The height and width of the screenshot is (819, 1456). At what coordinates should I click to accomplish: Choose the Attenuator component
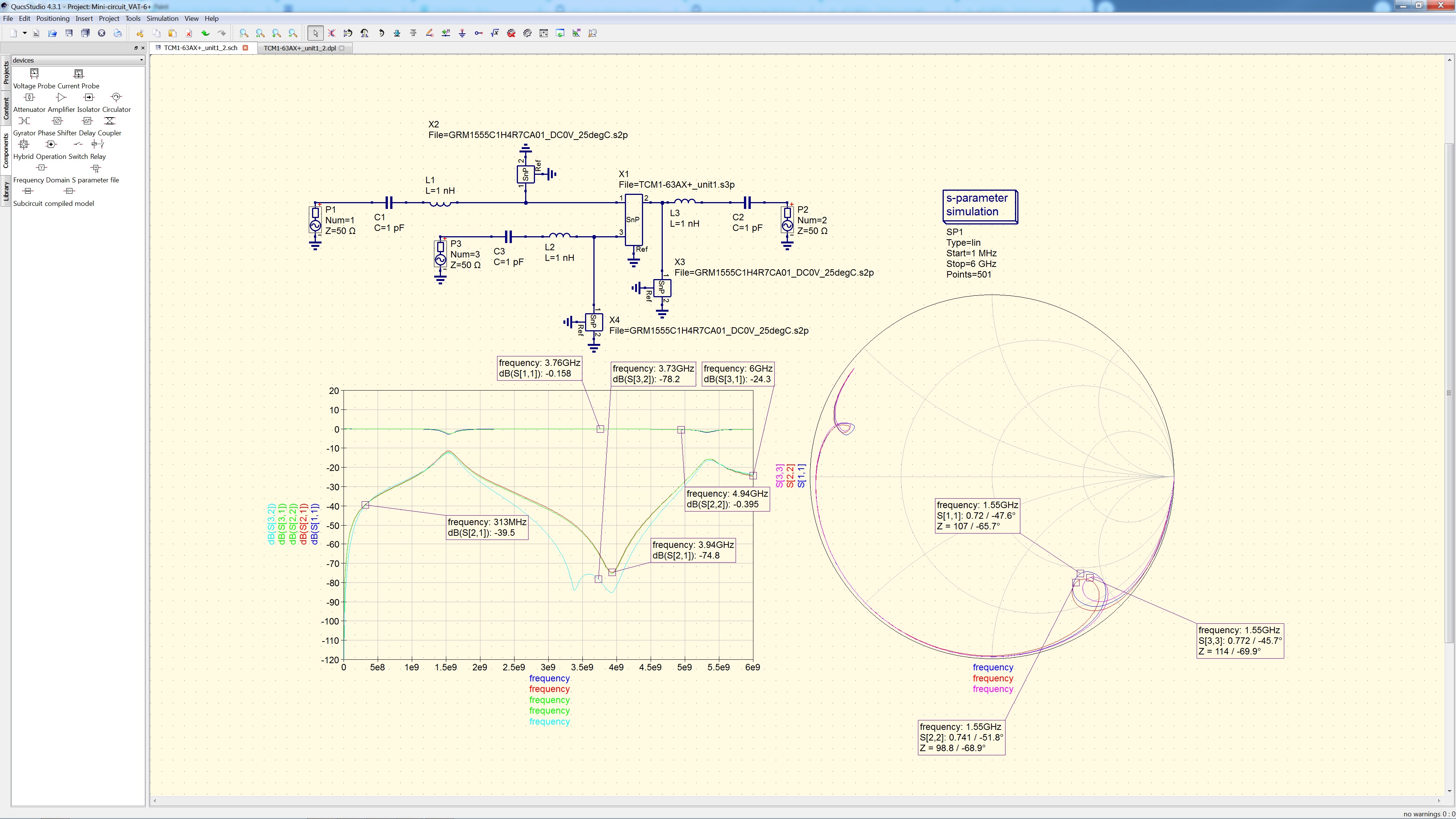[30, 98]
